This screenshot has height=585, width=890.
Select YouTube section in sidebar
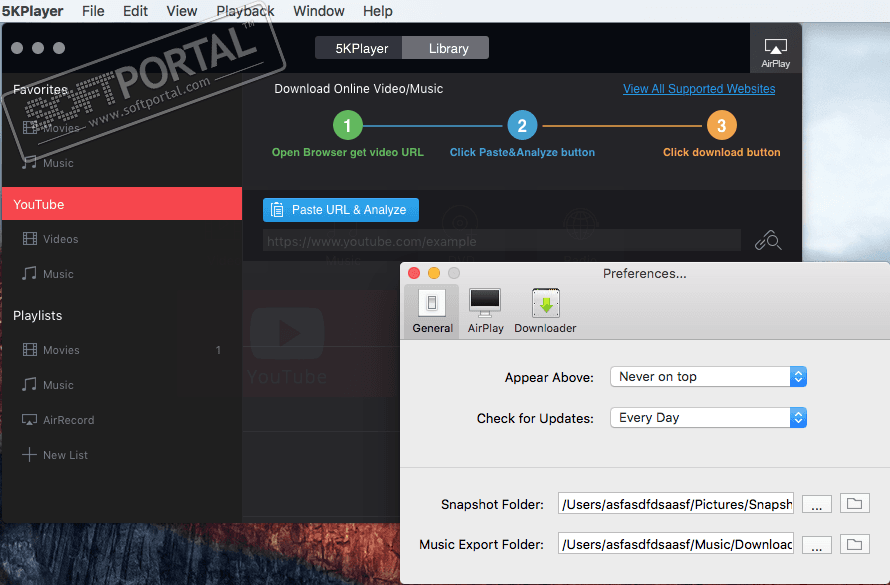[x=122, y=204]
